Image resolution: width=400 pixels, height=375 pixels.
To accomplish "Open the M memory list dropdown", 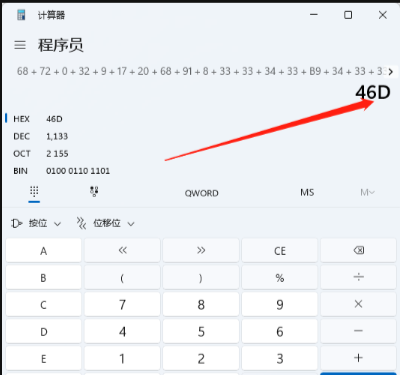I will (x=367, y=192).
